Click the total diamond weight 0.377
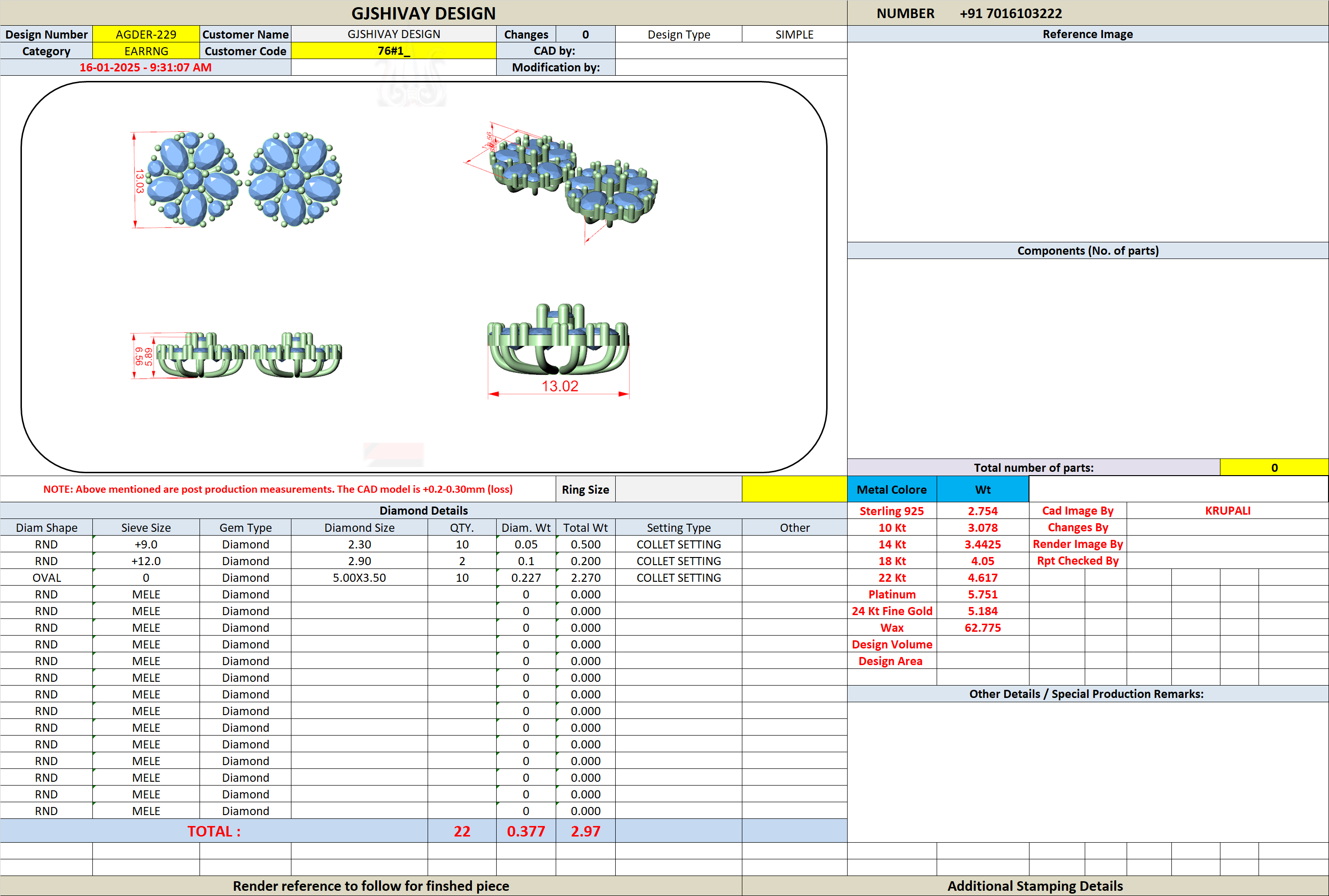This screenshot has height=896, width=1329. tap(526, 831)
